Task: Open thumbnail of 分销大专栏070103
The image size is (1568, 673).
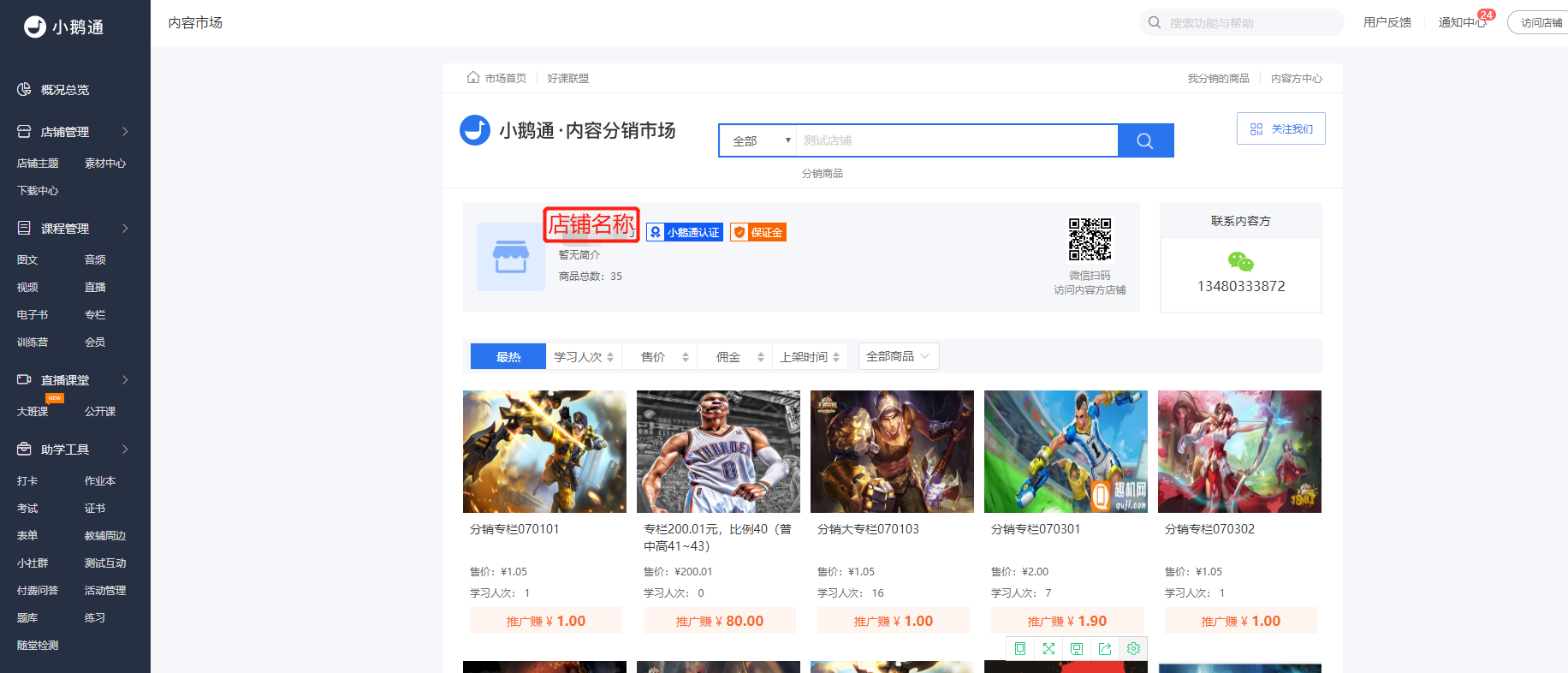Action: pyautogui.click(x=892, y=451)
